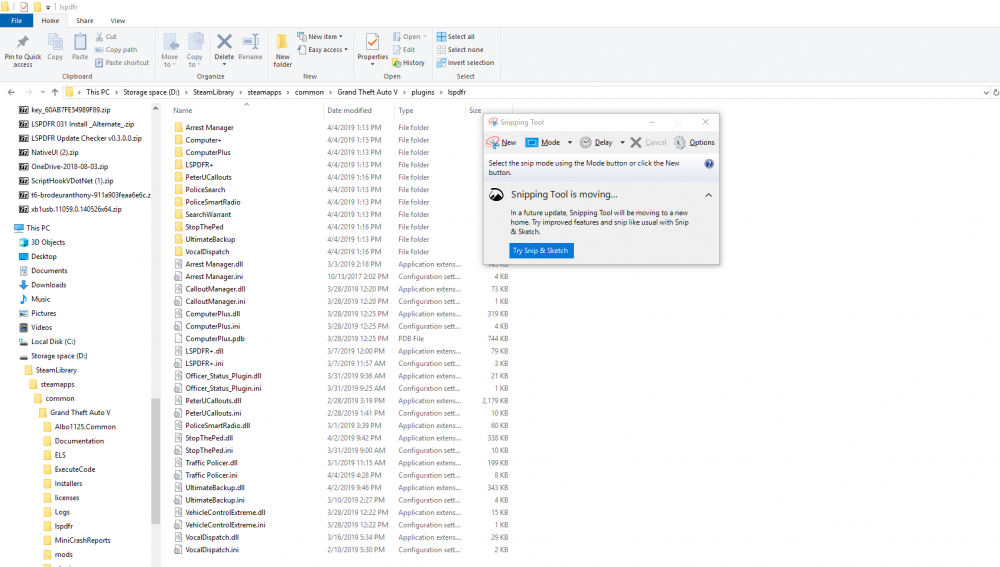Select the Traffic Policer.ini file
This screenshot has width=1000, height=567.
pyautogui.click(x=211, y=475)
